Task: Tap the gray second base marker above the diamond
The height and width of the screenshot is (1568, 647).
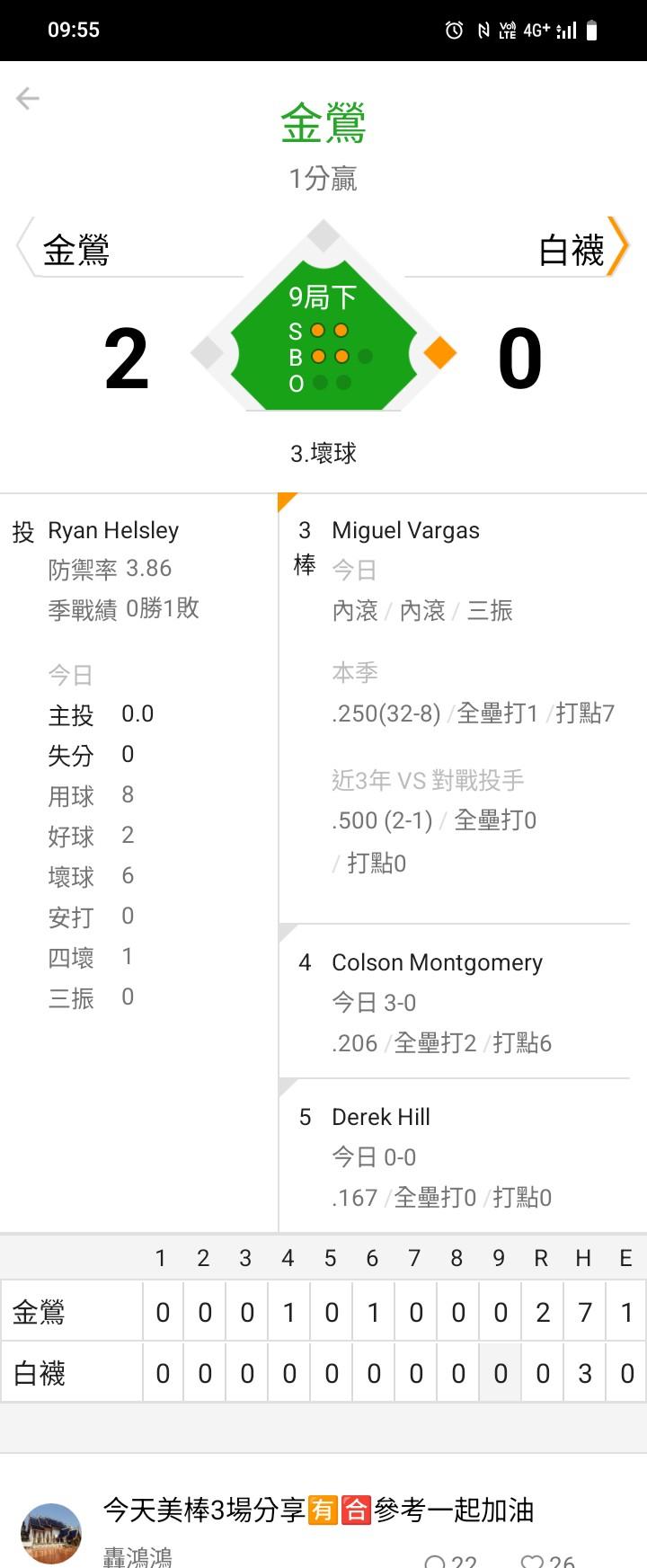Action: coord(323,236)
